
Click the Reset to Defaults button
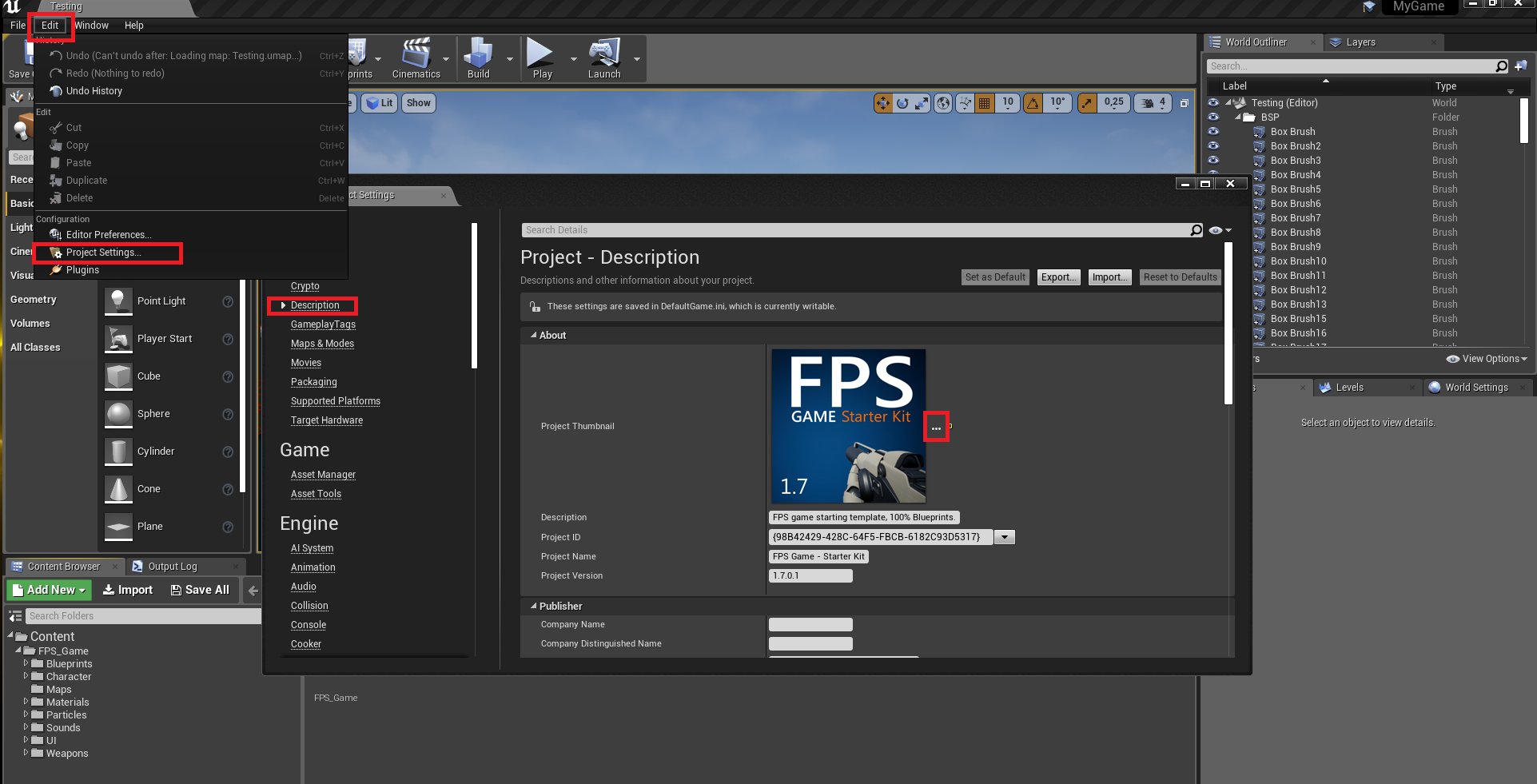(x=1180, y=277)
